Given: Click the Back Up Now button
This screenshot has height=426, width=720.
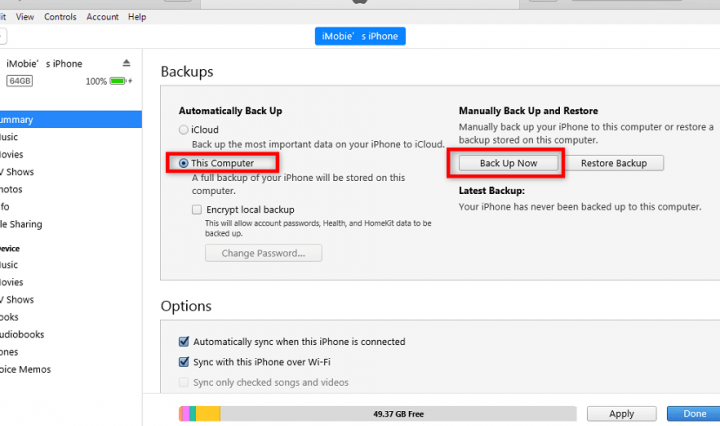Looking at the screenshot, I should click(x=508, y=163).
